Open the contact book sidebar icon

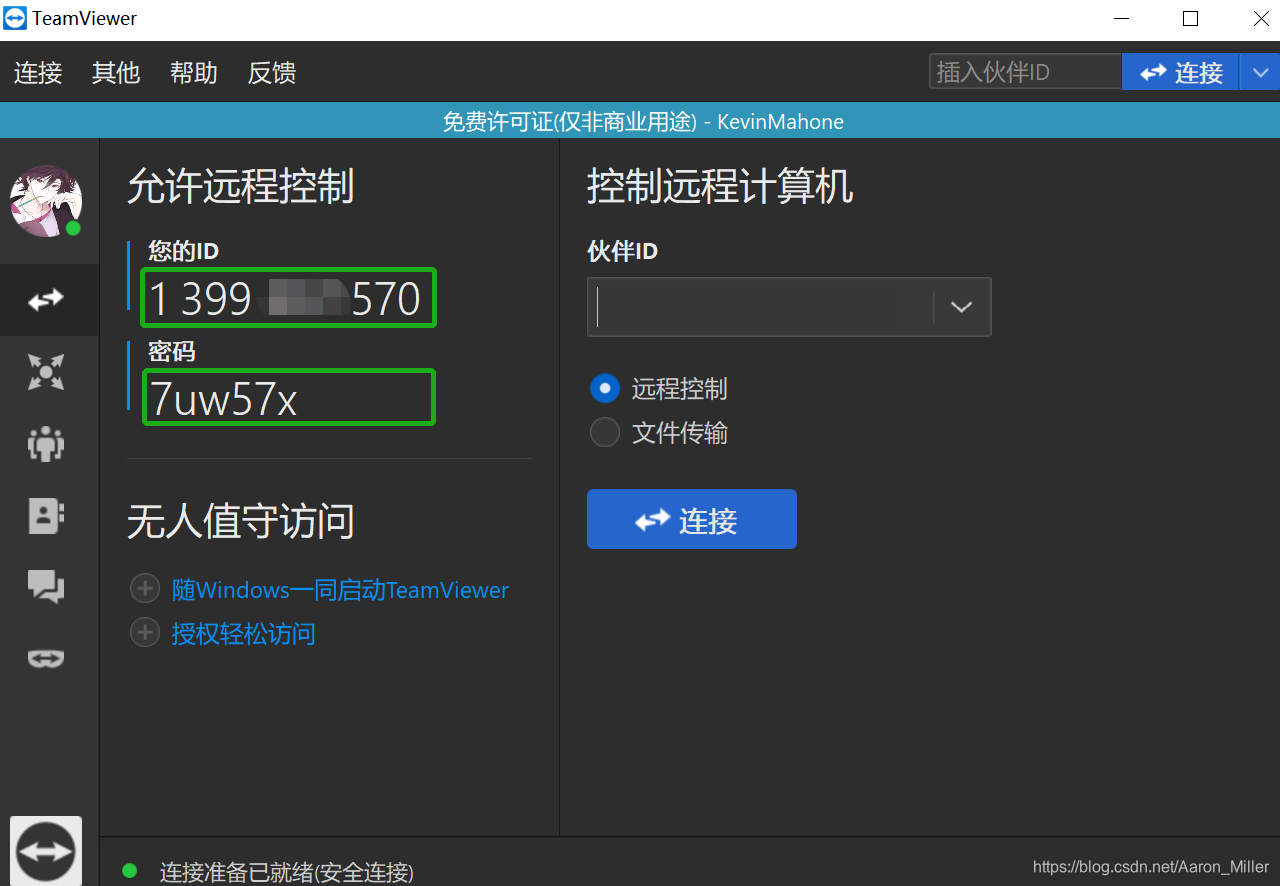click(46, 515)
